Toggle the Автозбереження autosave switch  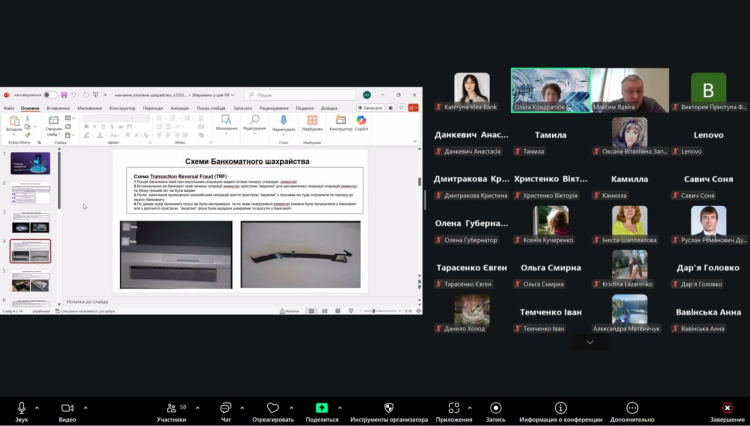click(x=49, y=95)
